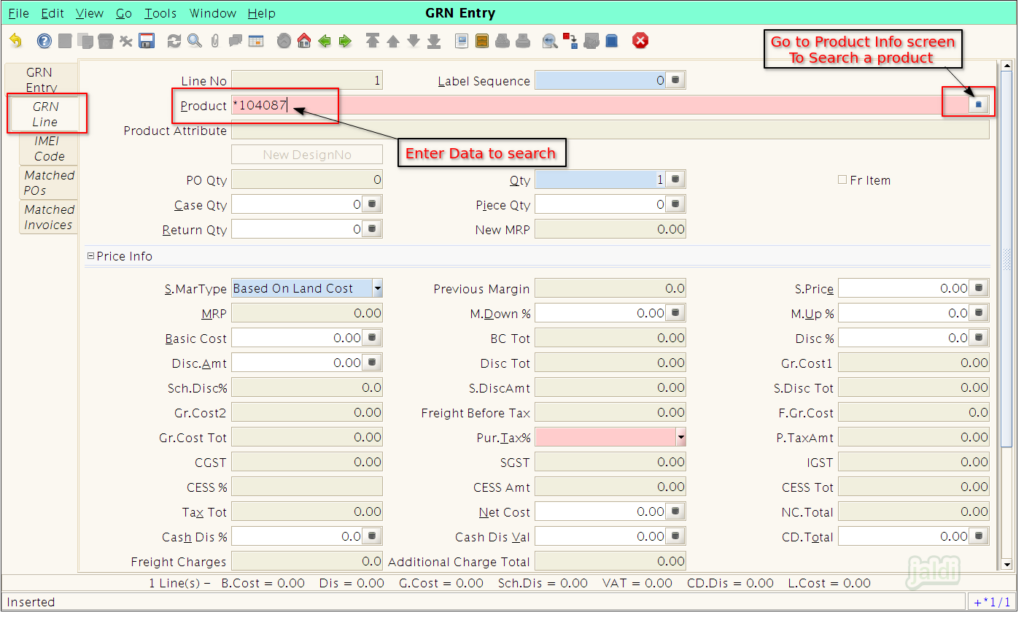Click the Basic Cost input field
Image resolution: width=1024 pixels, height=618 pixels.
pos(297,337)
